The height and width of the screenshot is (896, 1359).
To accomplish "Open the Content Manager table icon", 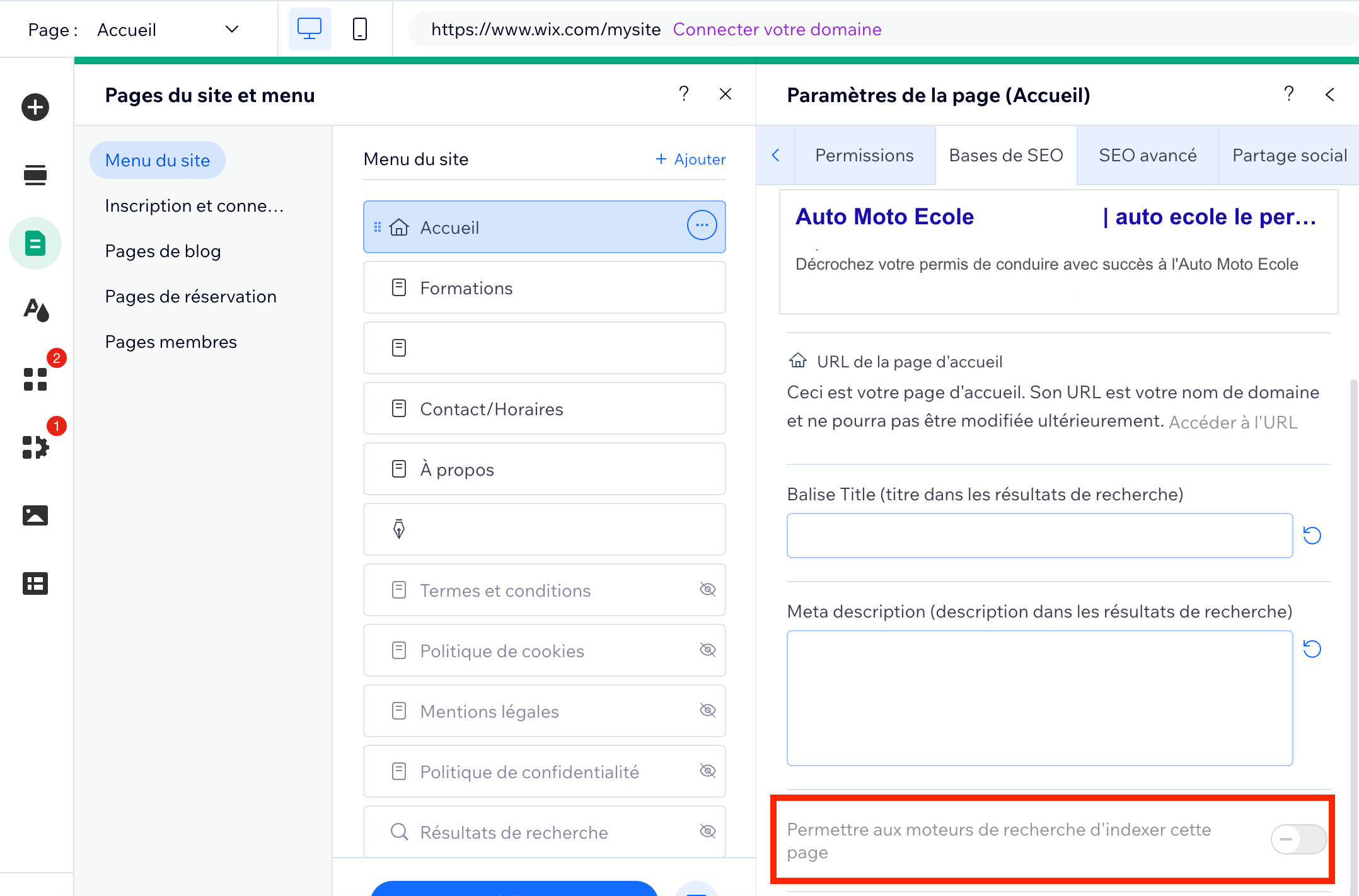I will [35, 583].
